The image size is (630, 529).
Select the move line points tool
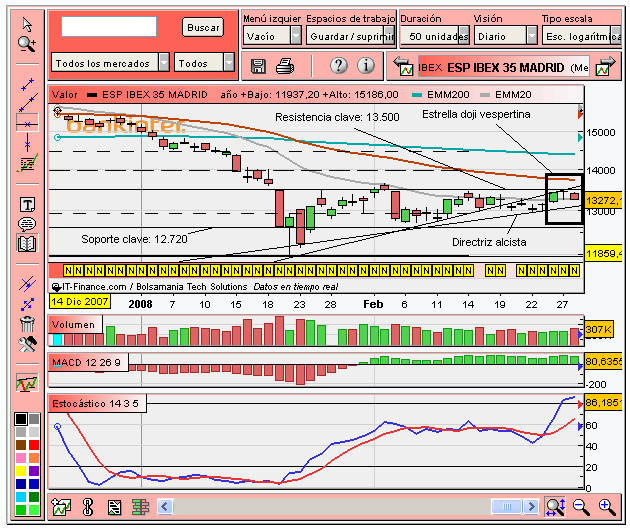(27, 304)
